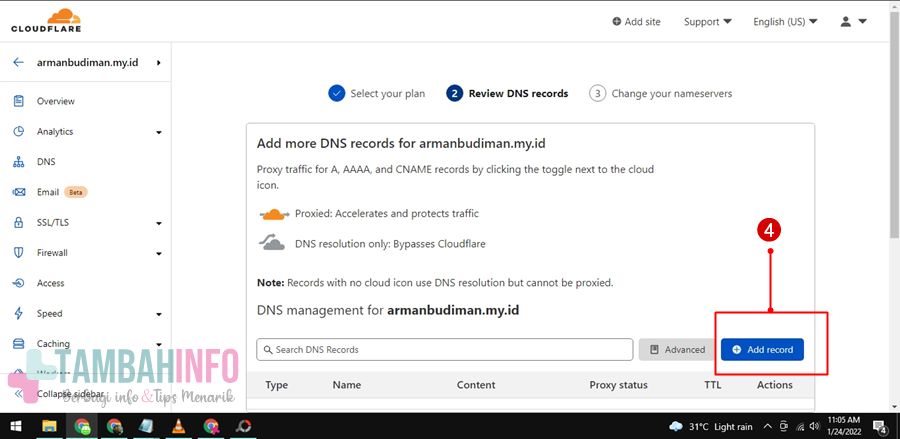Screen dimensions: 900x439
Task: Click Add site in the header
Action: click(x=636, y=22)
